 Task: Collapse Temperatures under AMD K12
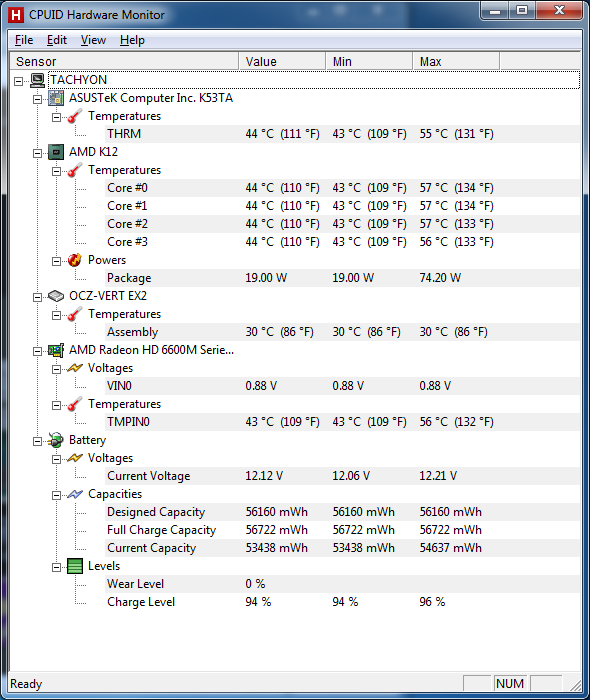click(56, 171)
